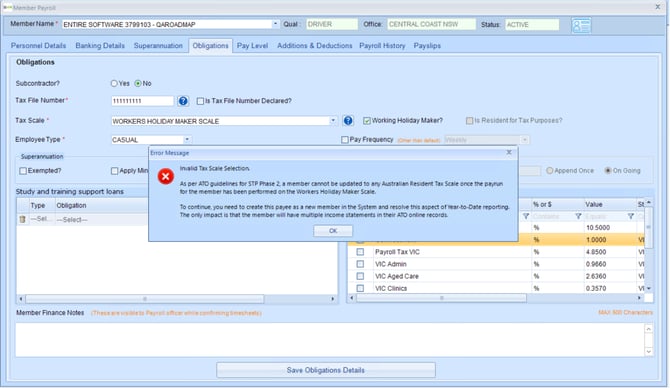Enable Pay Frequency checkbox
The image size is (670, 388).
tap(345, 140)
